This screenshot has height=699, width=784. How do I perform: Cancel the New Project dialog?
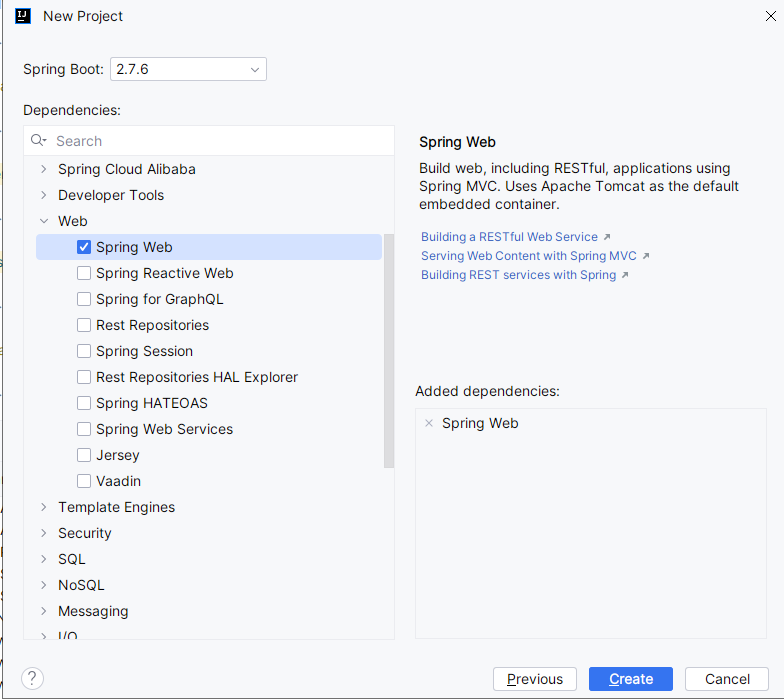click(x=726, y=679)
